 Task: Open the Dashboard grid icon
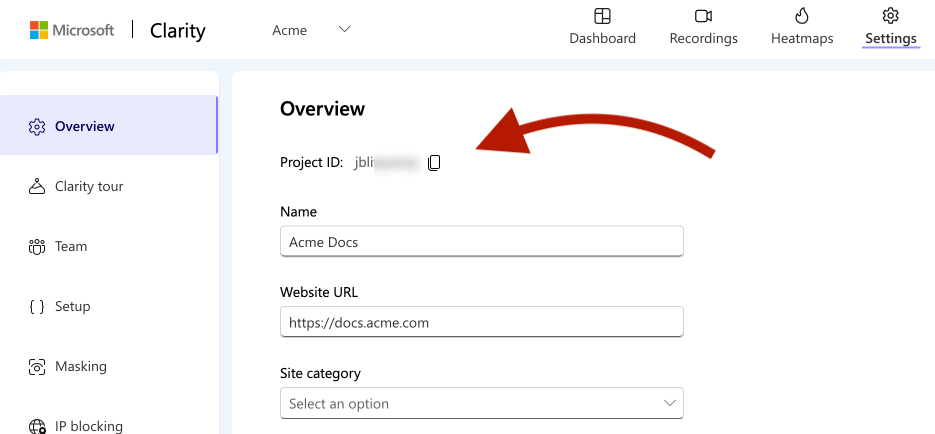[x=602, y=16]
